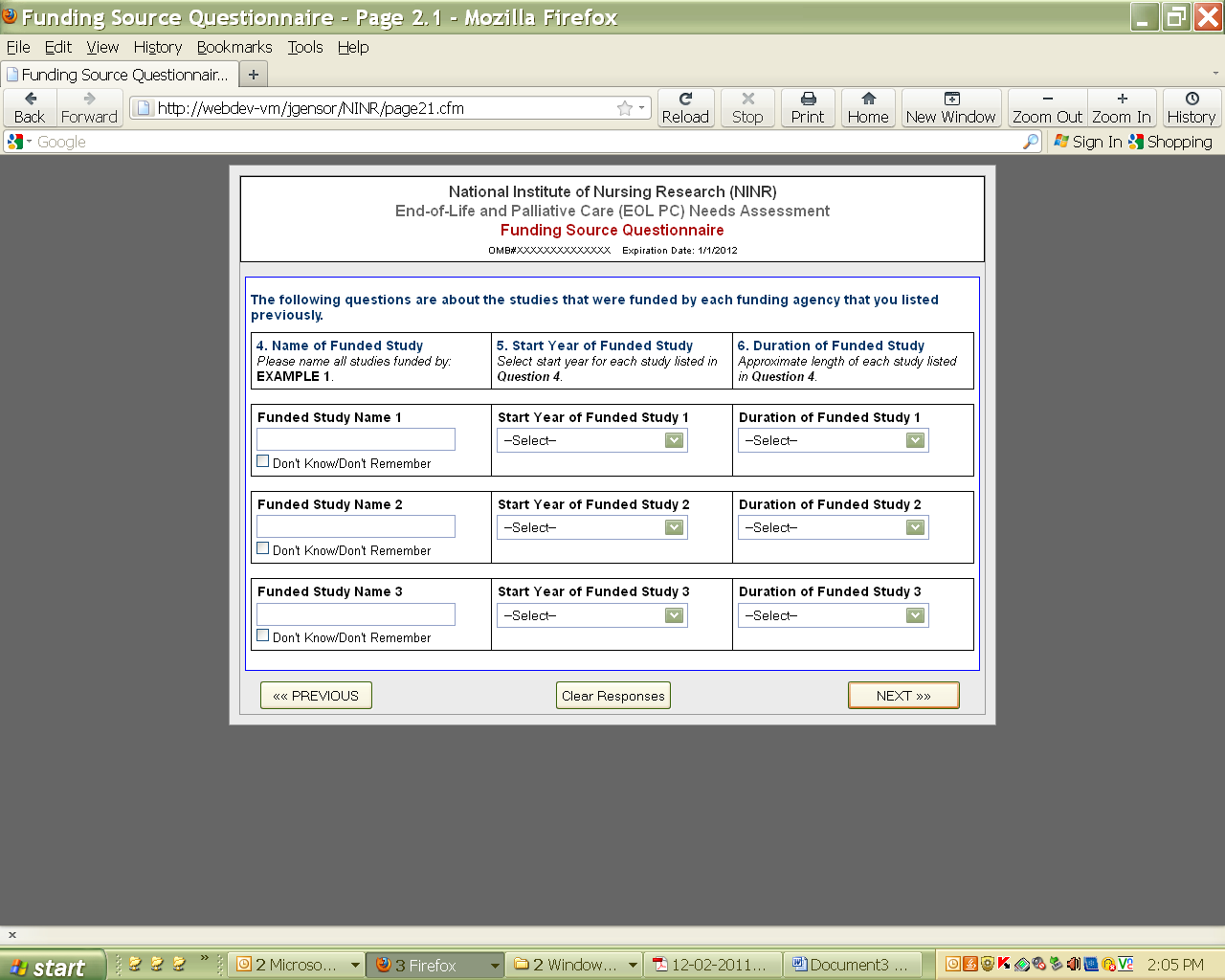The width and height of the screenshot is (1225, 980).
Task: Open the Tools menu
Action: coord(305,47)
